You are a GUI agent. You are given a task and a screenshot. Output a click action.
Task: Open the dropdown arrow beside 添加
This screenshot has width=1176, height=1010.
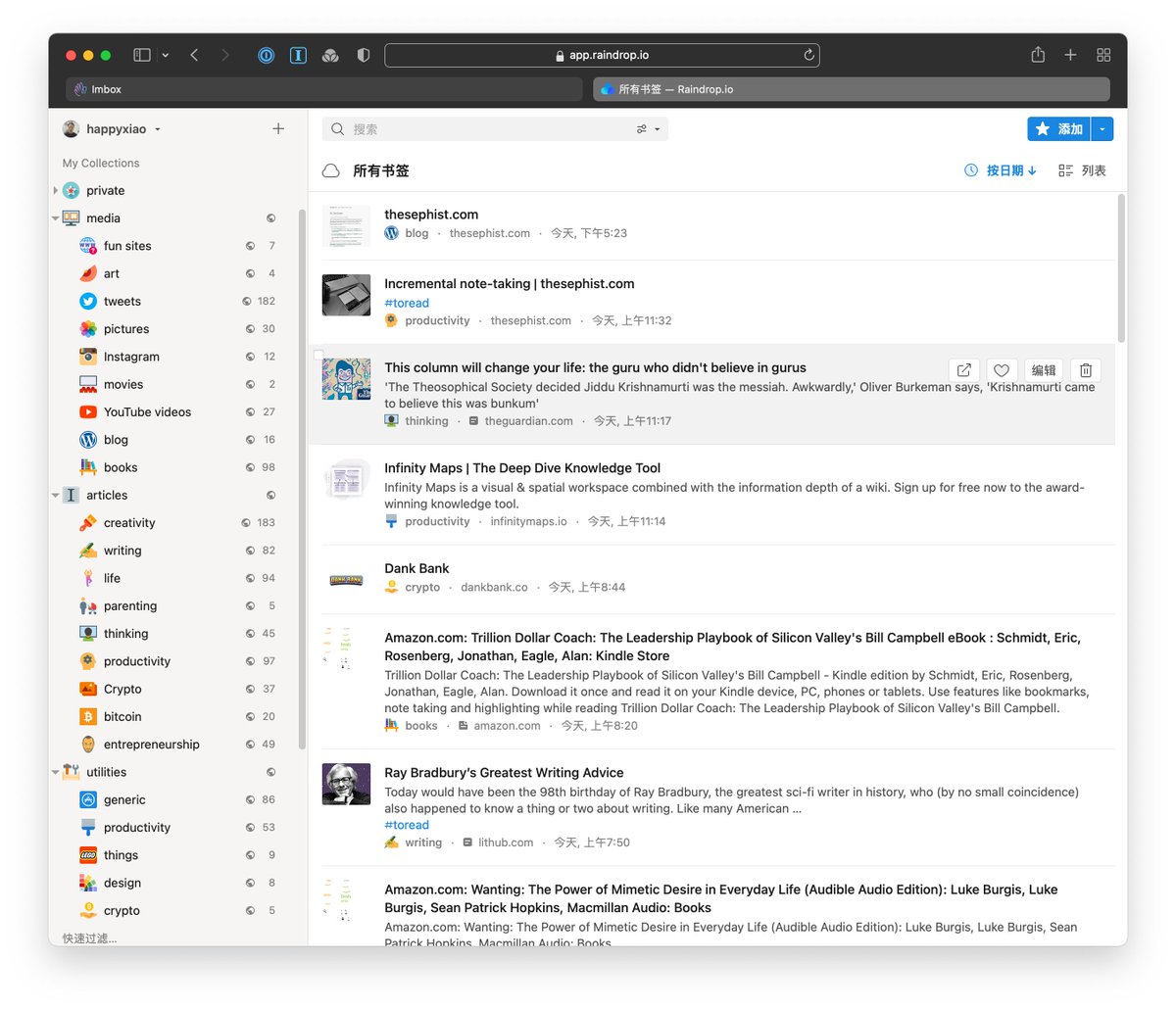coord(1102,128)
